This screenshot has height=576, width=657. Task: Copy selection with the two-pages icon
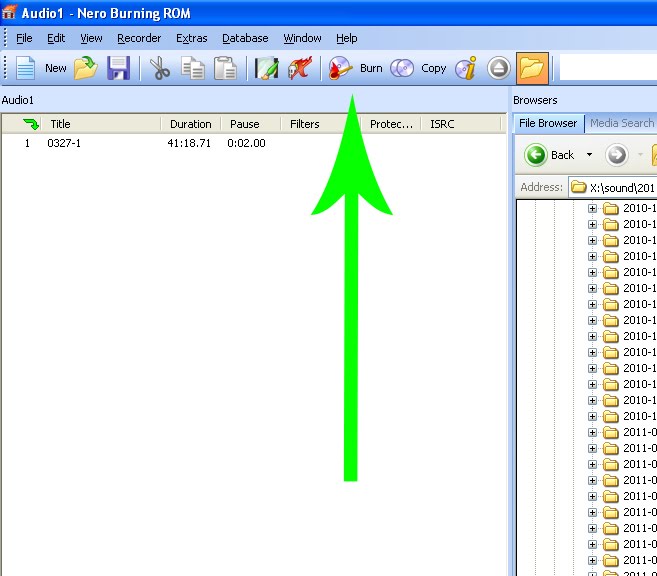click(x=193, y=68)
